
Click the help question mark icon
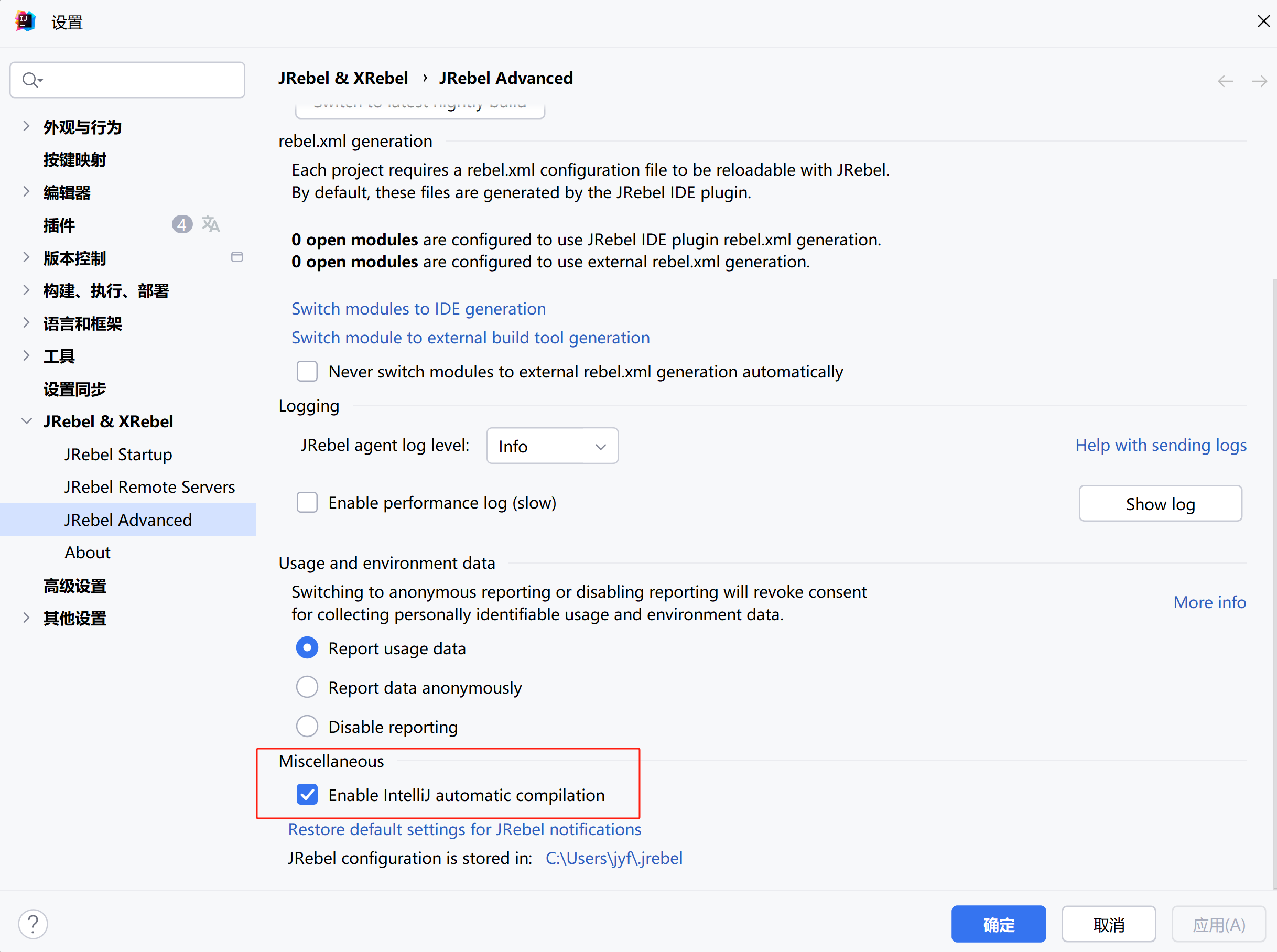click(x=33, y=924)
